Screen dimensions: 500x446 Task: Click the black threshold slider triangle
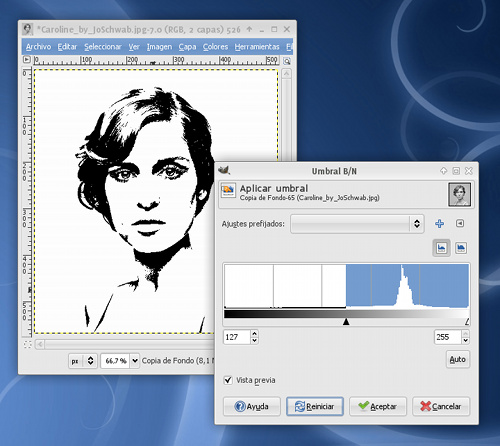click(346, 322)
